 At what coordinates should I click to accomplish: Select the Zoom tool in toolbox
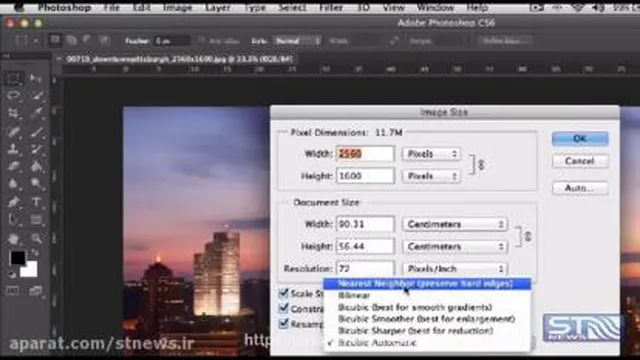click(36, 238)
